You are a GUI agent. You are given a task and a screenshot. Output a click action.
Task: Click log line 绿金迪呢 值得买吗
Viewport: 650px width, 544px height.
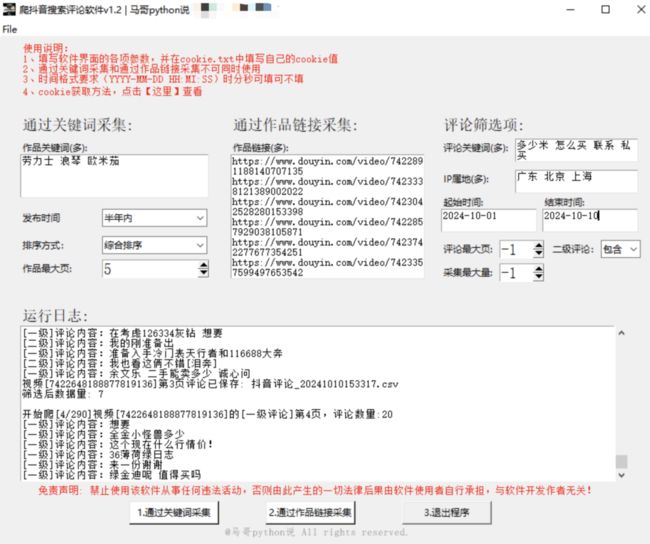[112, 475]
